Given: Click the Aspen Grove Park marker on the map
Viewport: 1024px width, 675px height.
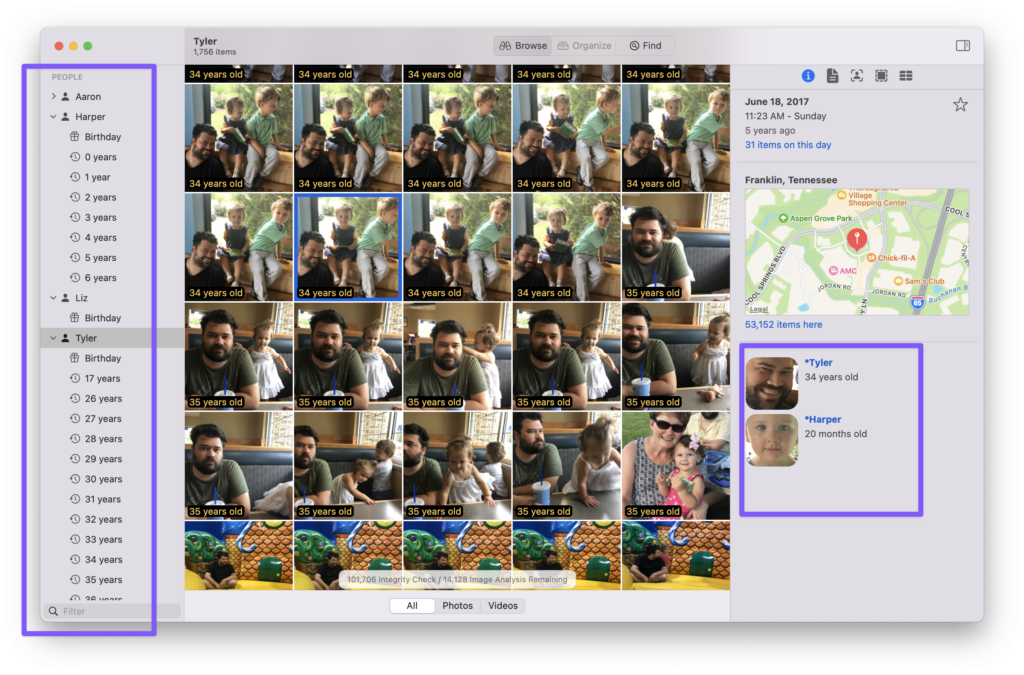Looking at the screenshot, I should point(783,218).
